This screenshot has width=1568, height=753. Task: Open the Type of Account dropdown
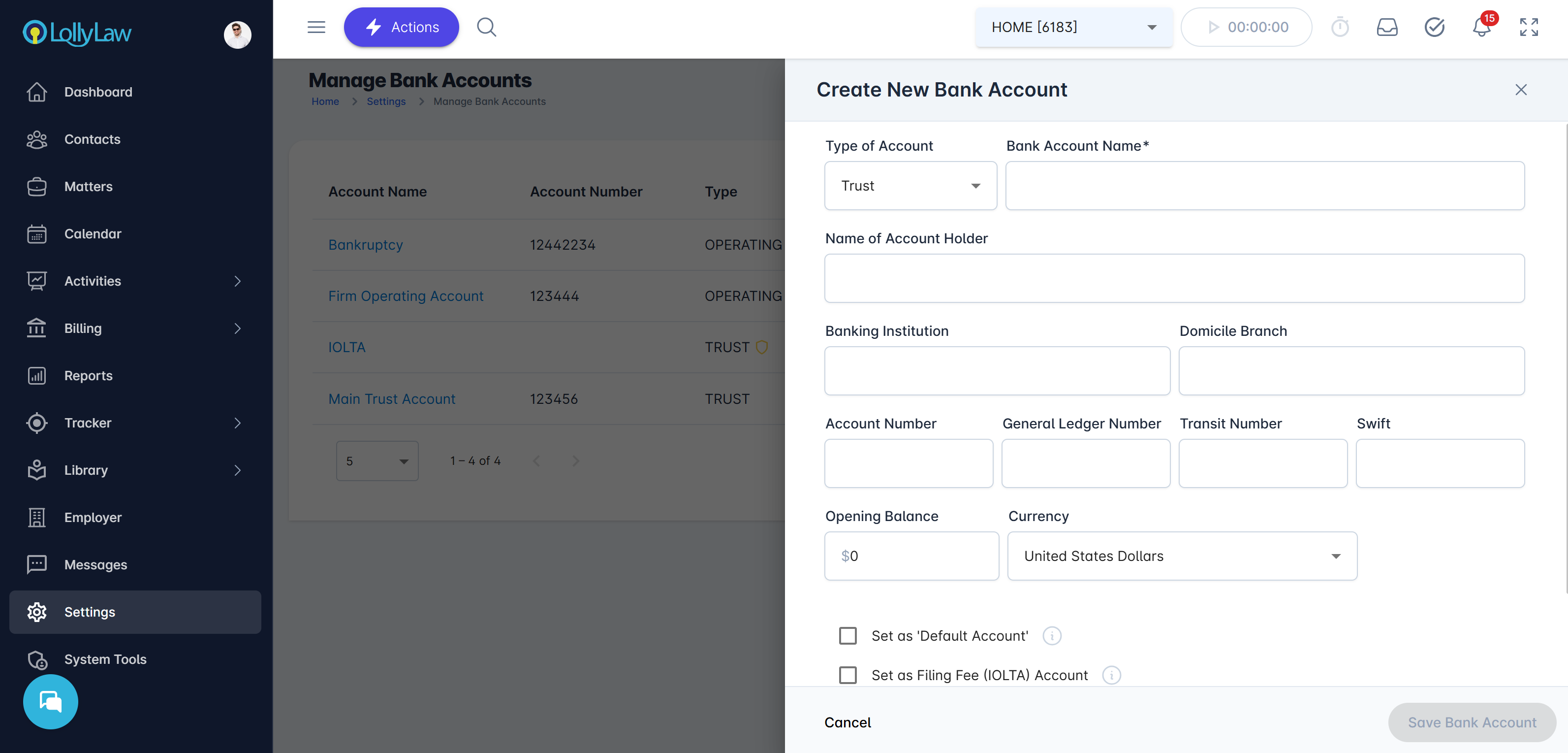[910, 186]
